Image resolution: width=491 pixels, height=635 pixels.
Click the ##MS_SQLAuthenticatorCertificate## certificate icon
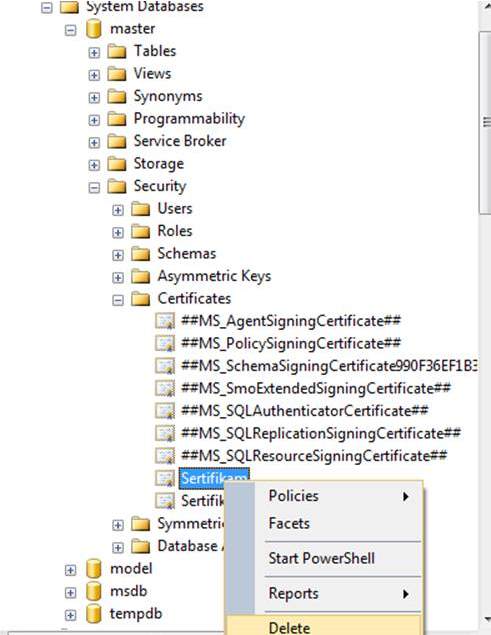click(x=165, y=411)
